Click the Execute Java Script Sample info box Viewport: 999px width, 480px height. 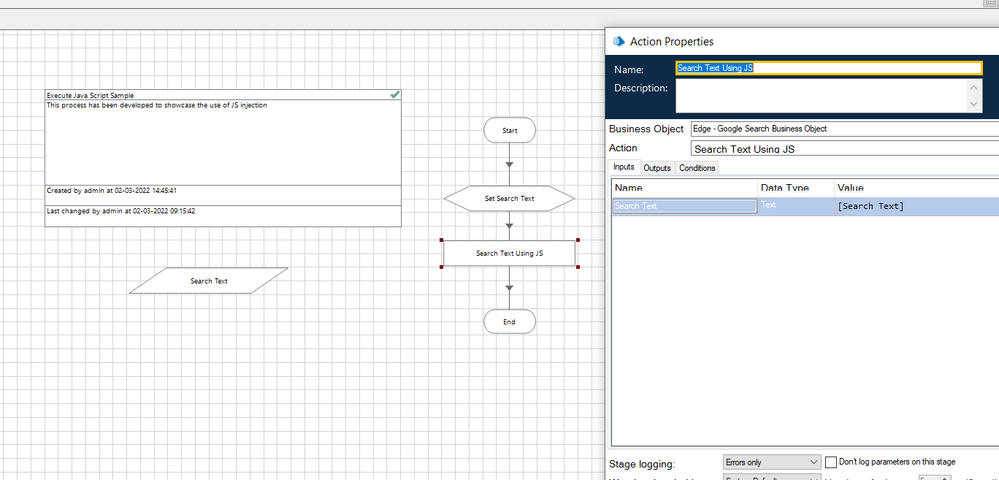point(222,140)
